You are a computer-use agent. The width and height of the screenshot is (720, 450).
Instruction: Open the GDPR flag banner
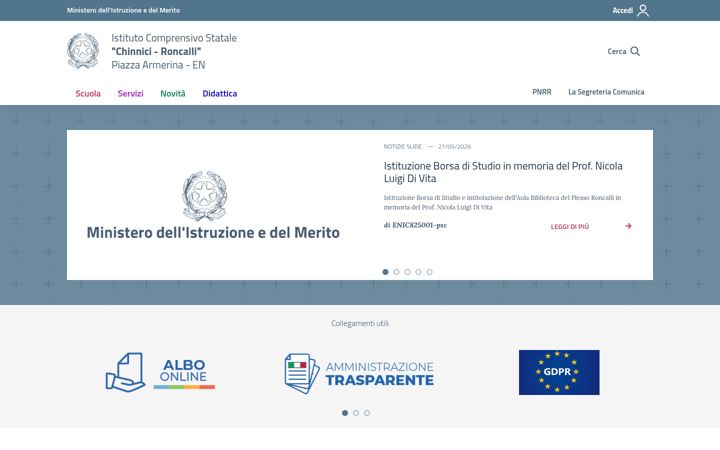click(559, 372)
